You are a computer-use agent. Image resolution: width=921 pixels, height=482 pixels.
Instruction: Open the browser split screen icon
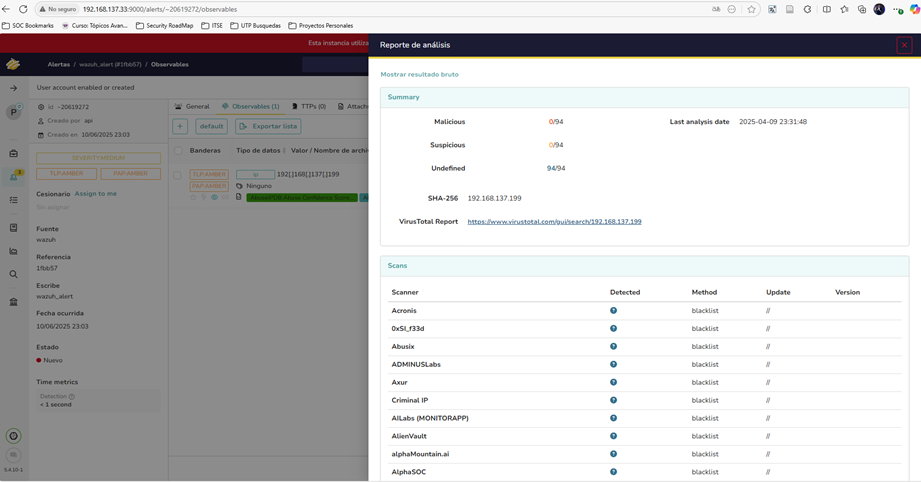(826, 9)
